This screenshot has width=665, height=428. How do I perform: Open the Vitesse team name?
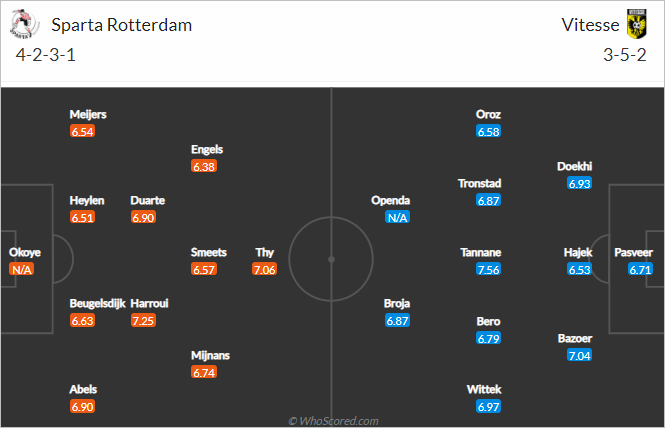[x=590, y=25]
